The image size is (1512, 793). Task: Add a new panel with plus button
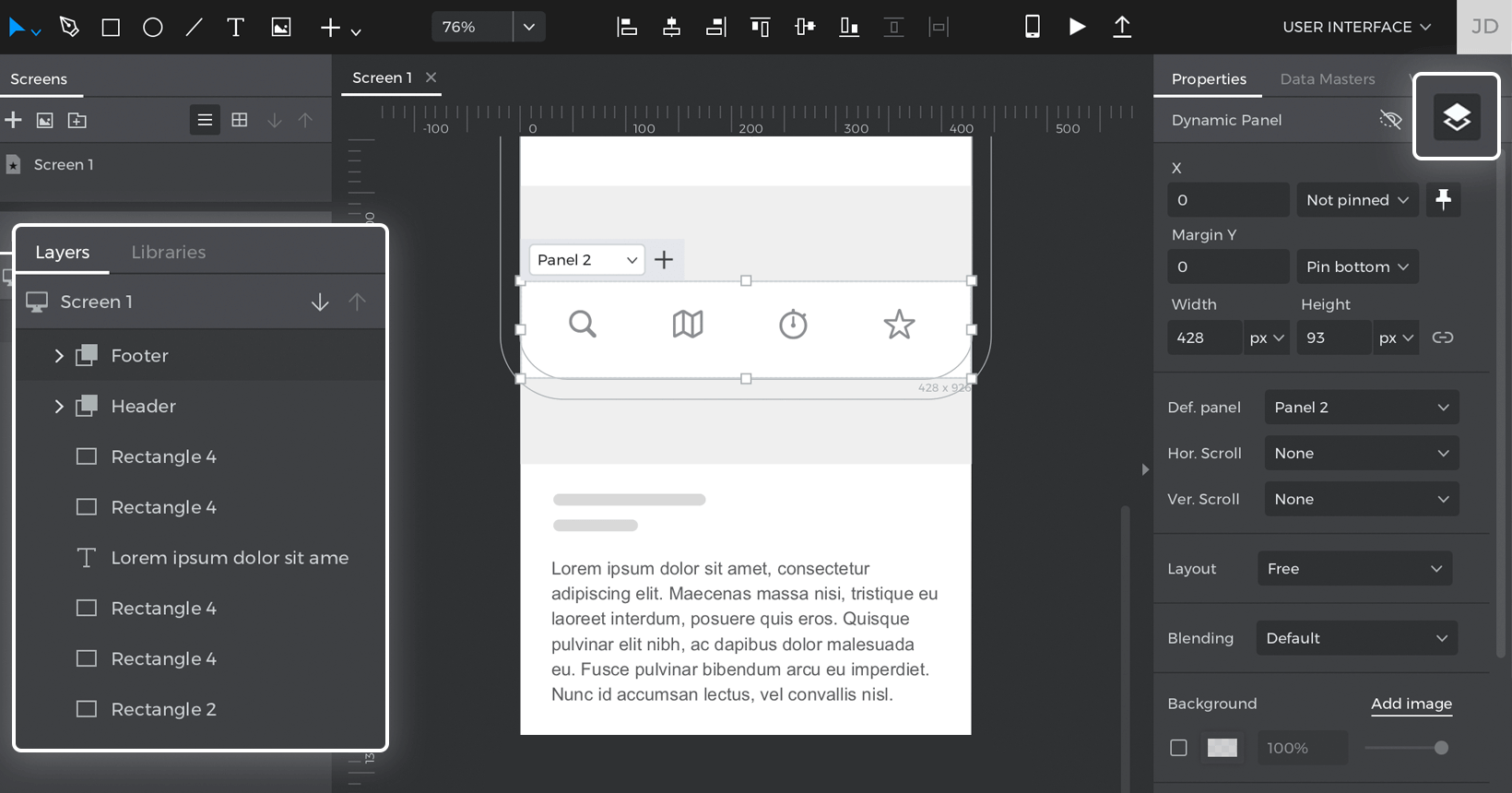point(664,260)
